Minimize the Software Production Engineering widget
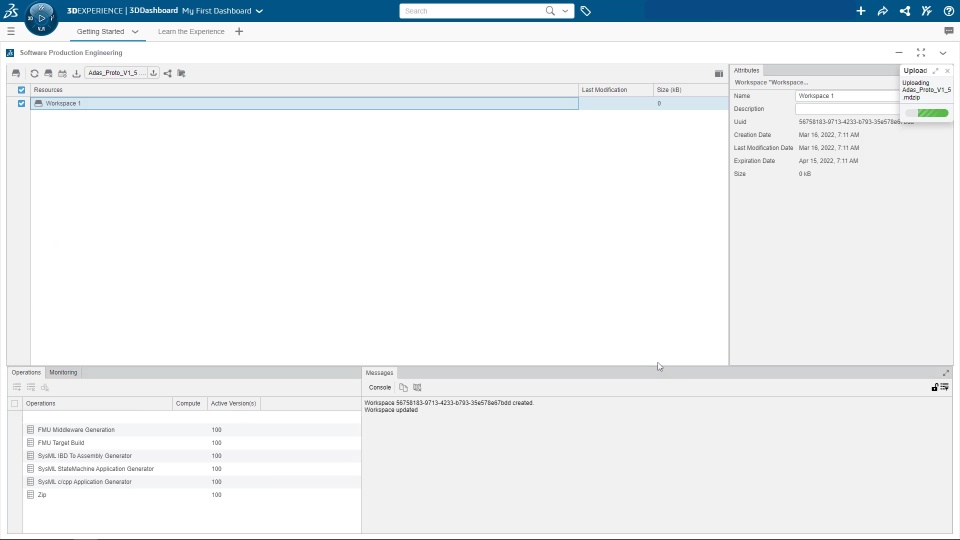This screenshot has width=960, height=540. (x=899, y=53)
